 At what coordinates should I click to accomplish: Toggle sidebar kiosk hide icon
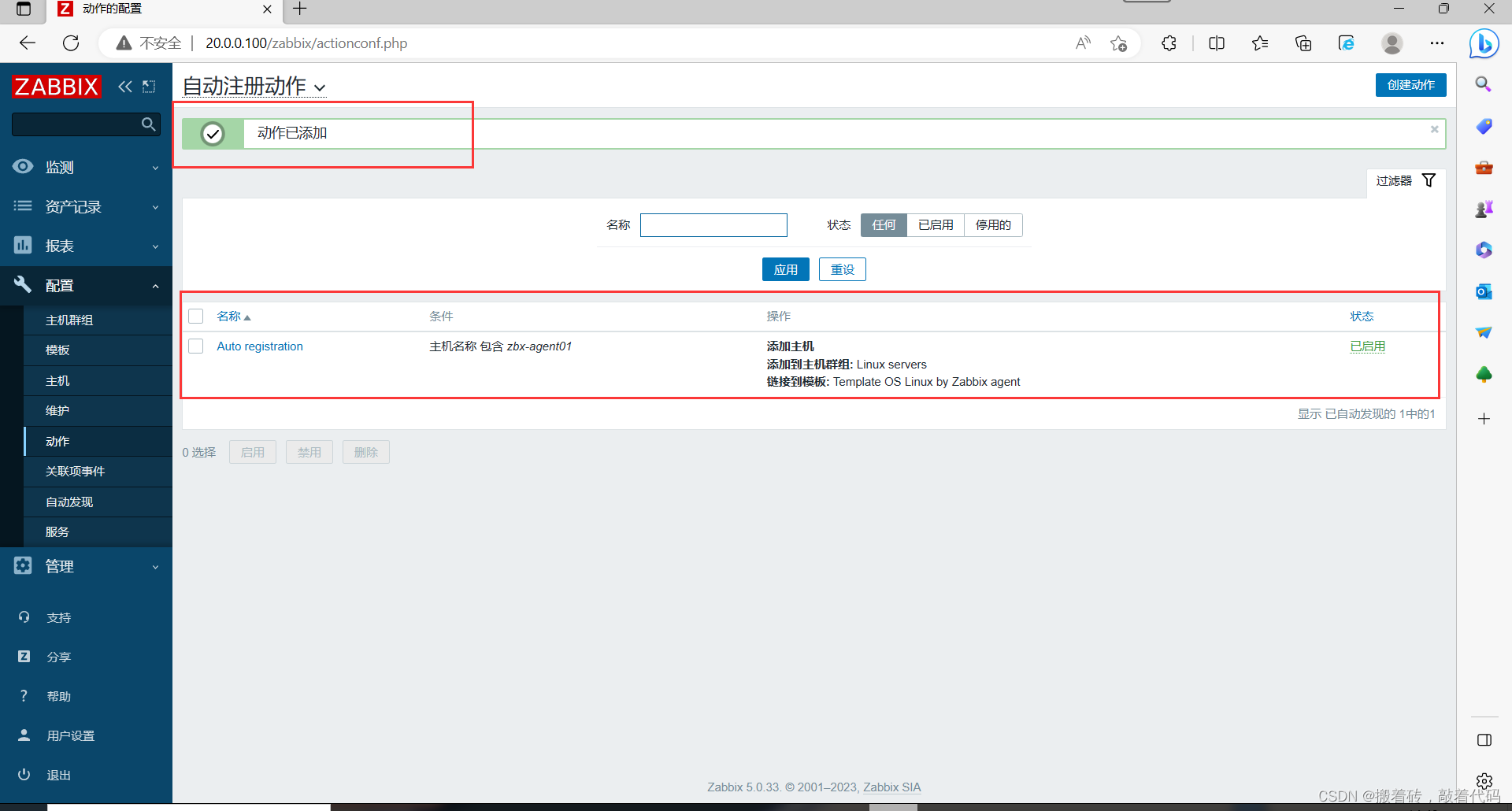pyautogui.click(x=149, y=87)
